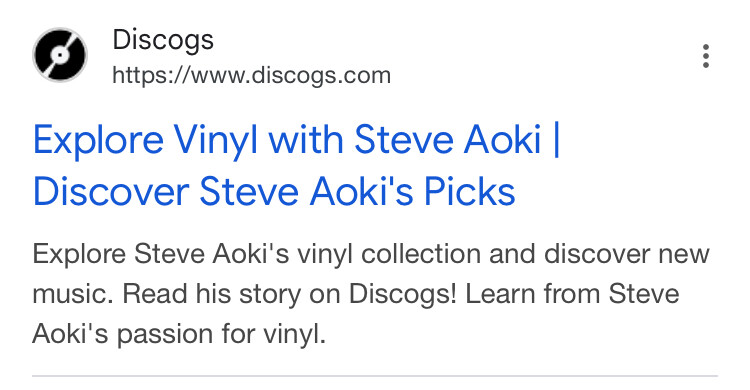Screen dimensions: 750x390
Task: Click "Explore Steve Aoki's vinyl collection" snippet line
Action: click(256, 254)
